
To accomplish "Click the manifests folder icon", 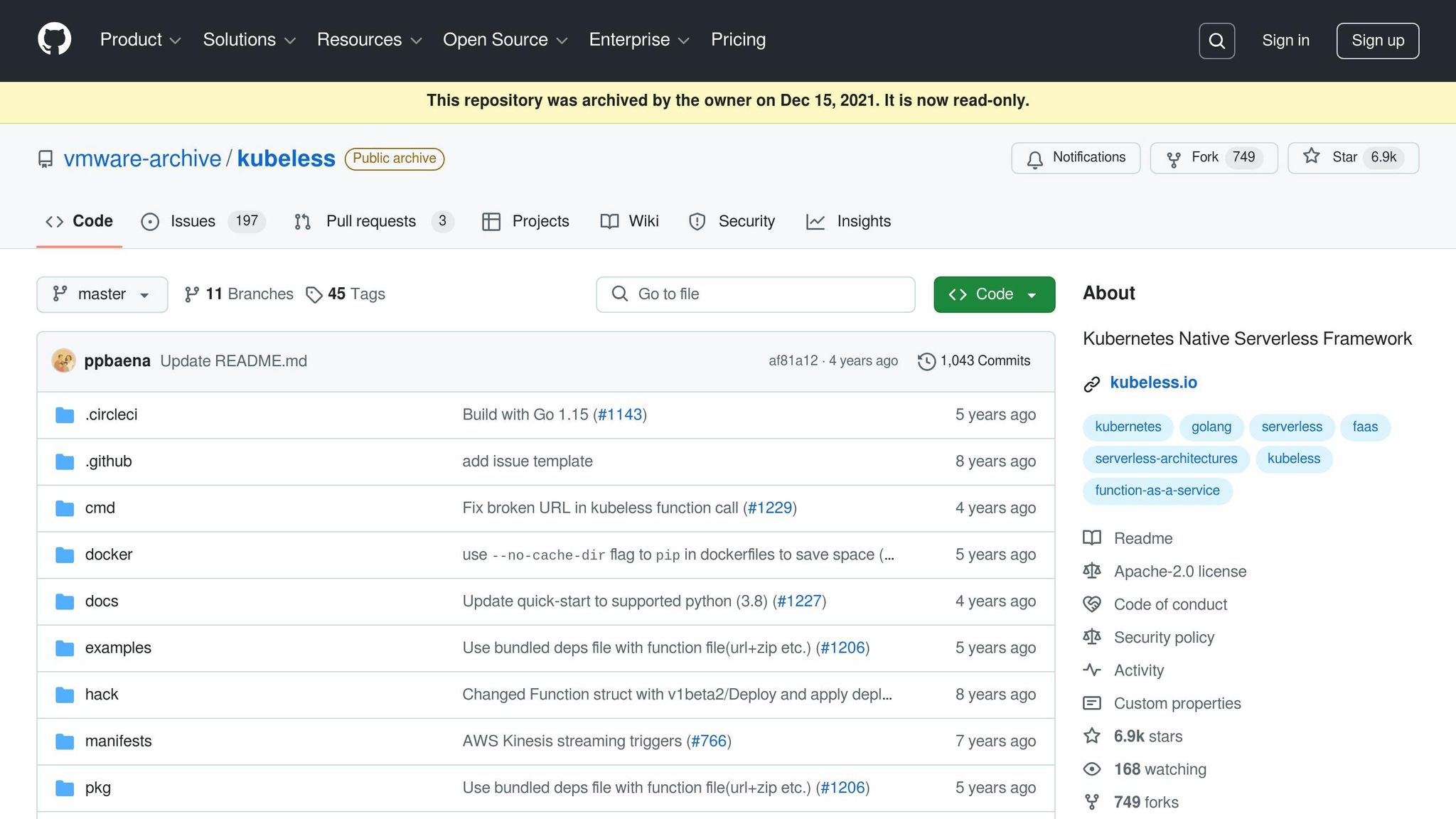I will click(x=65, y=742).
